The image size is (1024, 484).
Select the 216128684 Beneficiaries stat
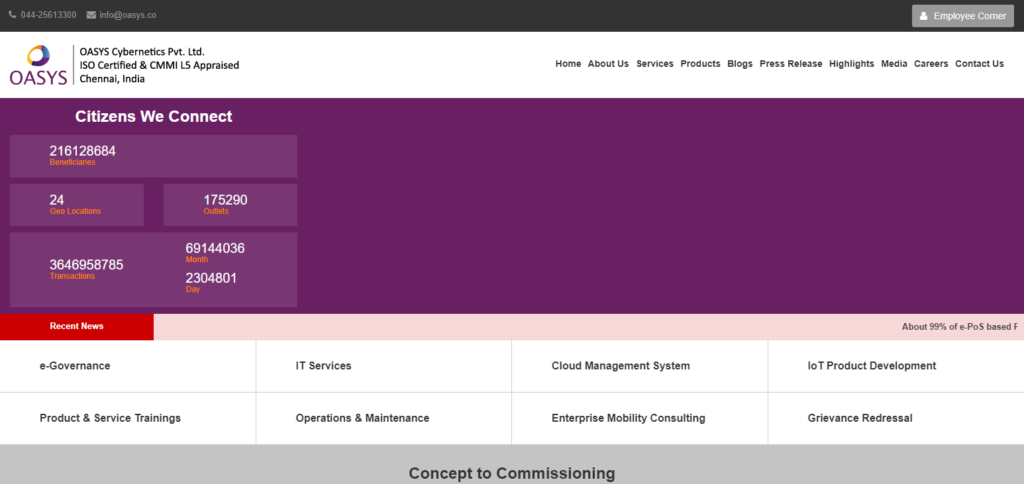[x=153, y=156]
